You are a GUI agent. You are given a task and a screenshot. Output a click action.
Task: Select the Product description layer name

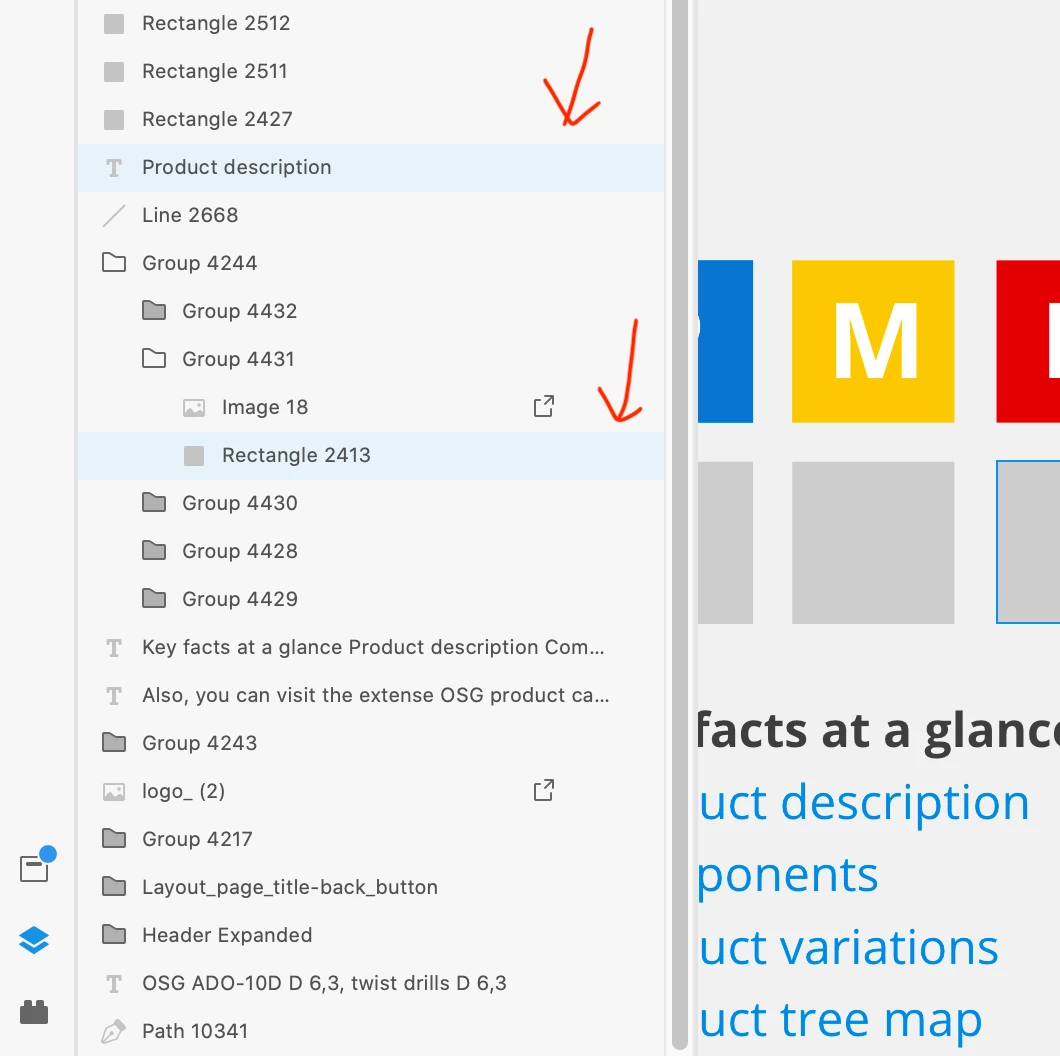pyautogui.click(x=237, y=167)
